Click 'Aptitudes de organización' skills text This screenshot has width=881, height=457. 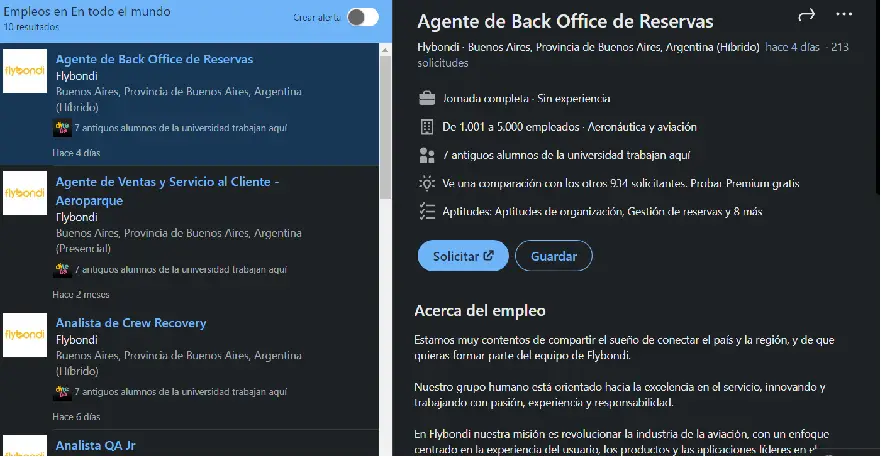pos(559,211)
